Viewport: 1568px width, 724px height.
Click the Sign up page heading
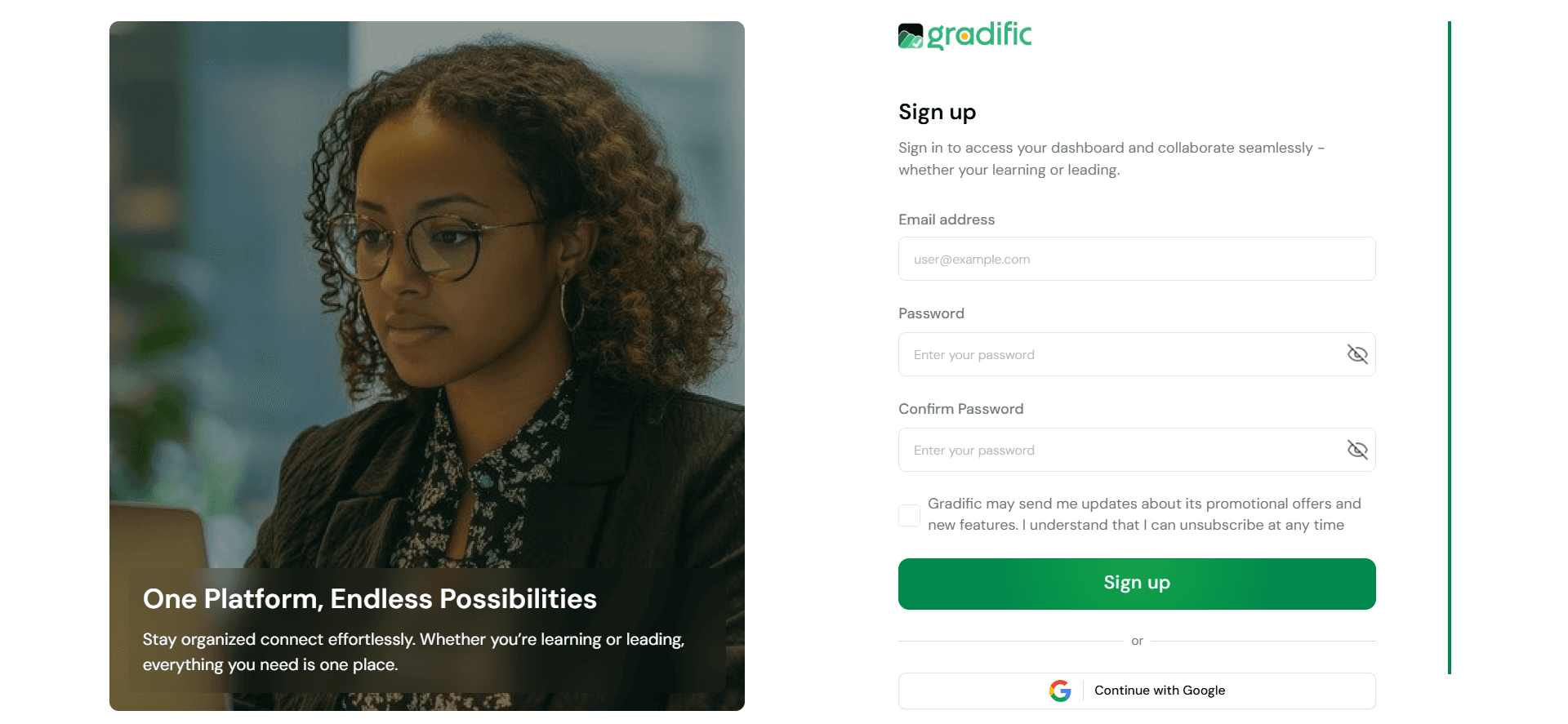click(938, 112)
